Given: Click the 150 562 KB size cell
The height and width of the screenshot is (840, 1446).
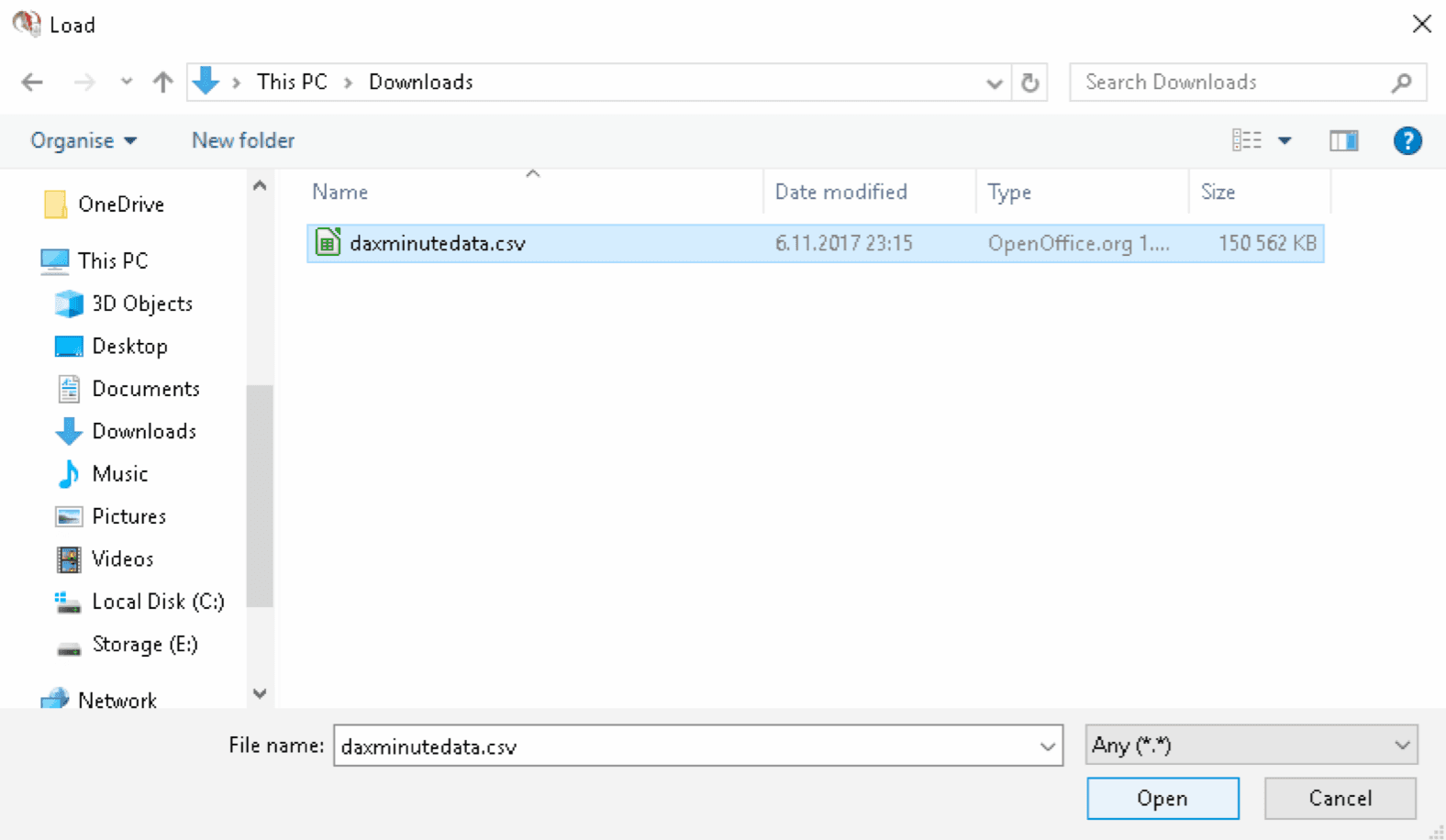Looking at the screenshot, I should [x=1267, y=243].
